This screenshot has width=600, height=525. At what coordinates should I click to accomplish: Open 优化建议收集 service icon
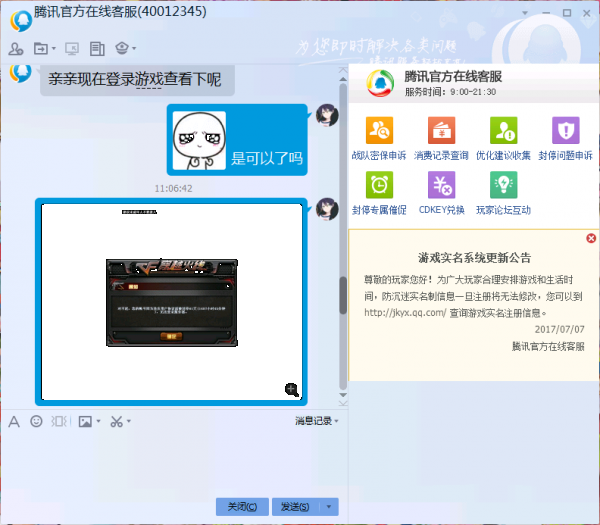(x=503, y=130)
